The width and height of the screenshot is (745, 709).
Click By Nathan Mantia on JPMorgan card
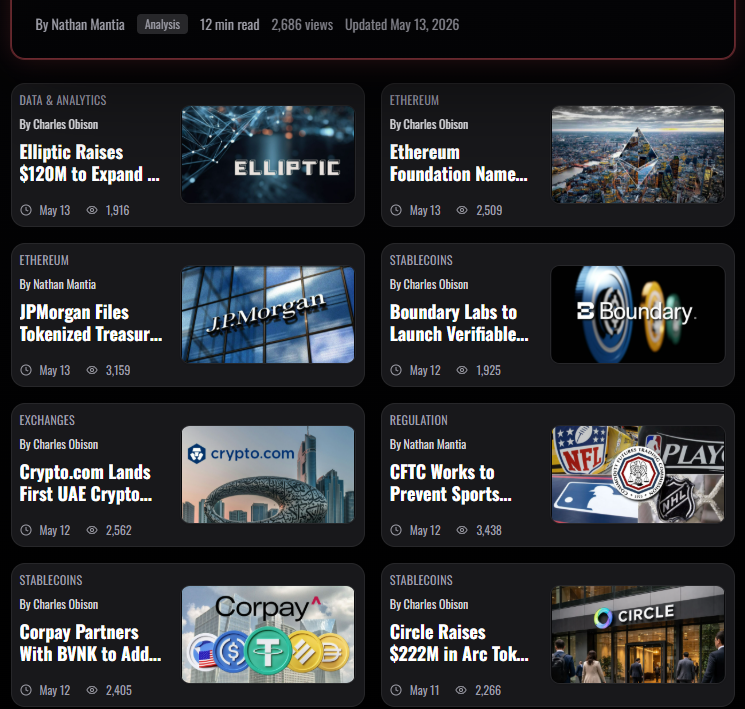click(57, 284)
